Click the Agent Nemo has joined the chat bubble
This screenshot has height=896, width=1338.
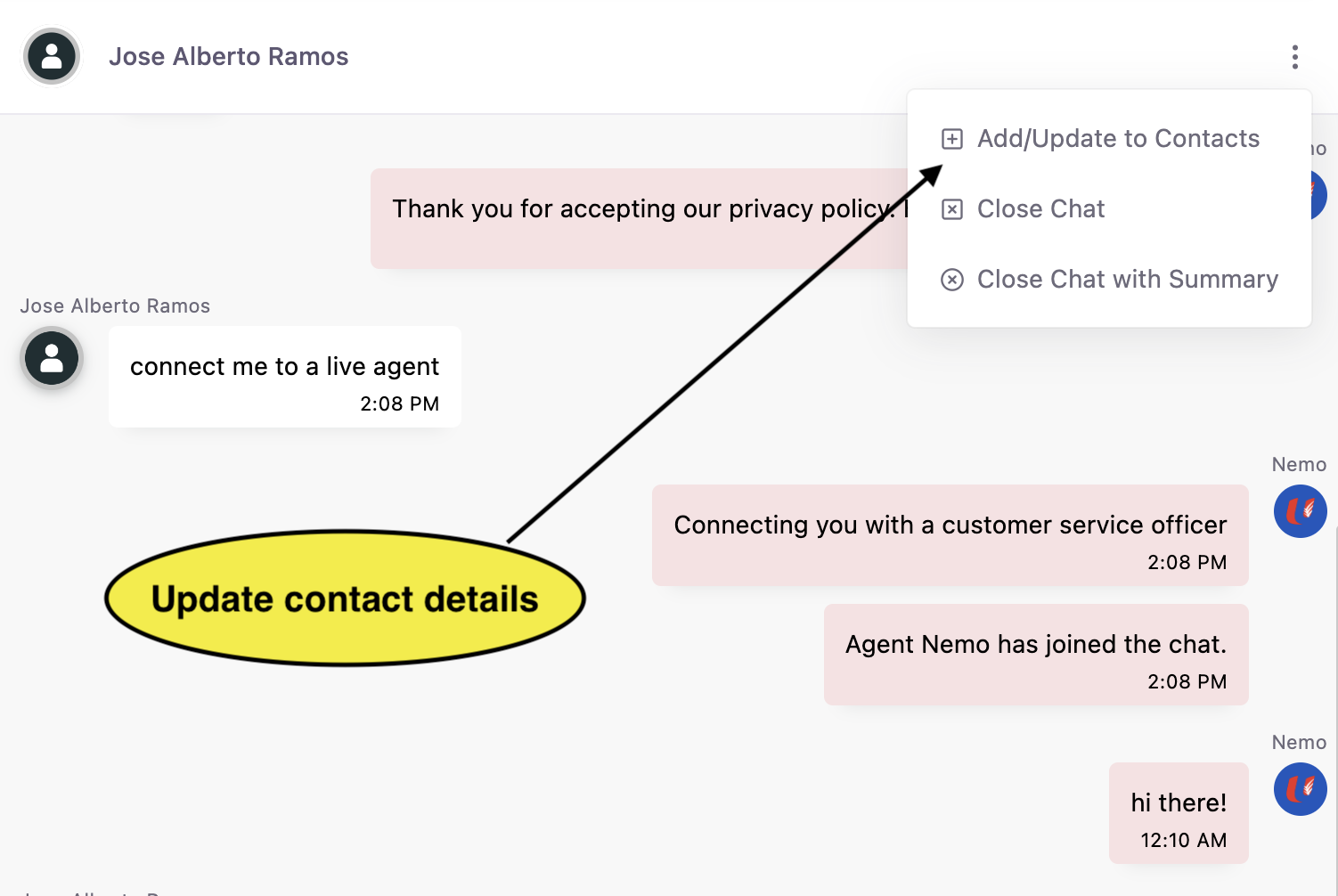tap(1036, 655)
